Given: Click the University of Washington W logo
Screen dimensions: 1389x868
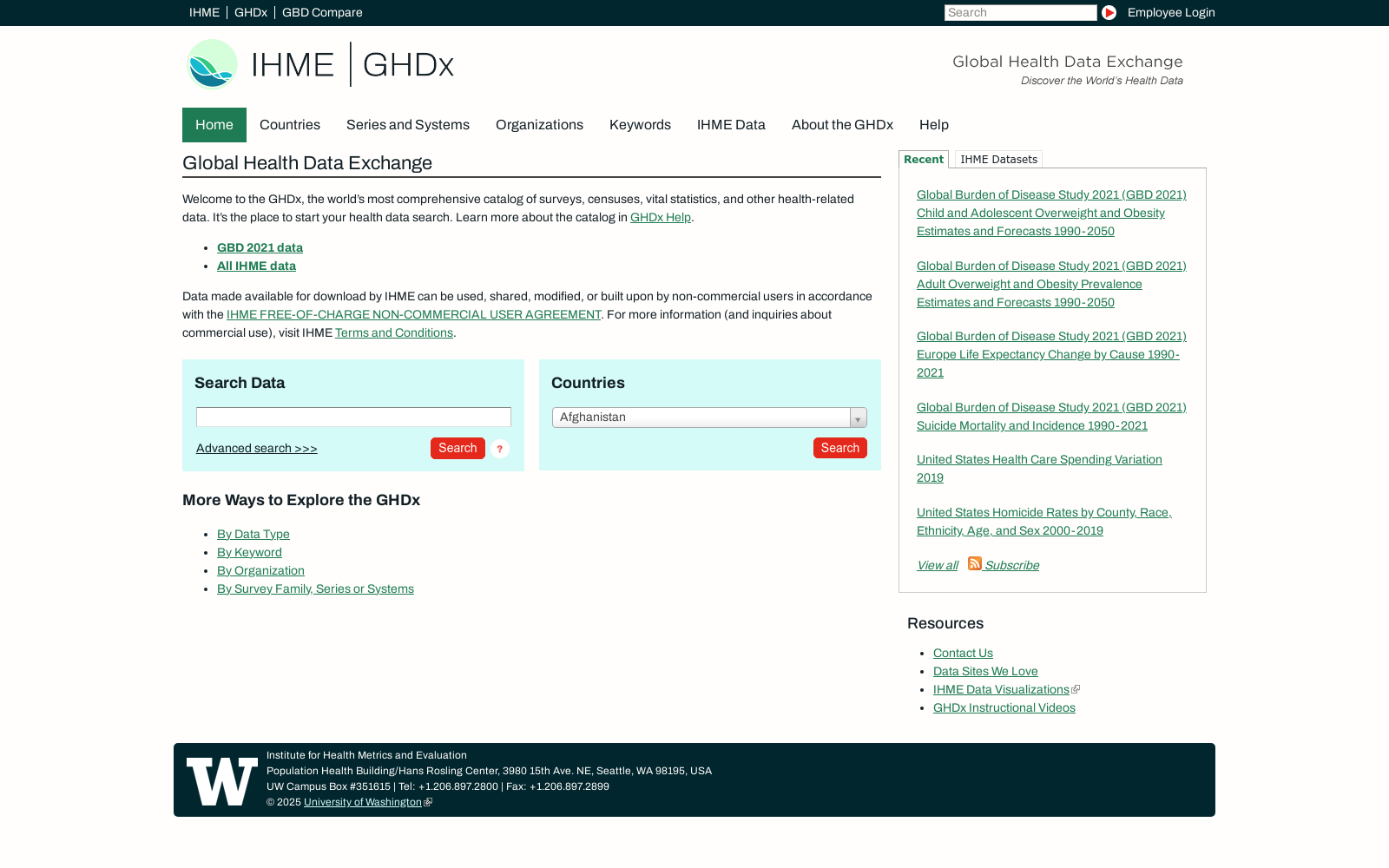Looking at the screenshot, I should point(221,779).
